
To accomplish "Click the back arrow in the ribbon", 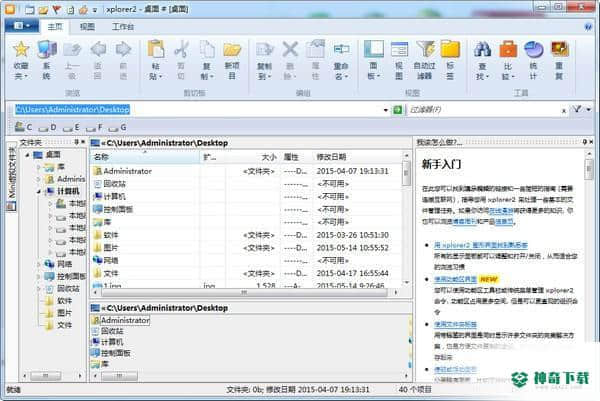I will tap(98, 60).
